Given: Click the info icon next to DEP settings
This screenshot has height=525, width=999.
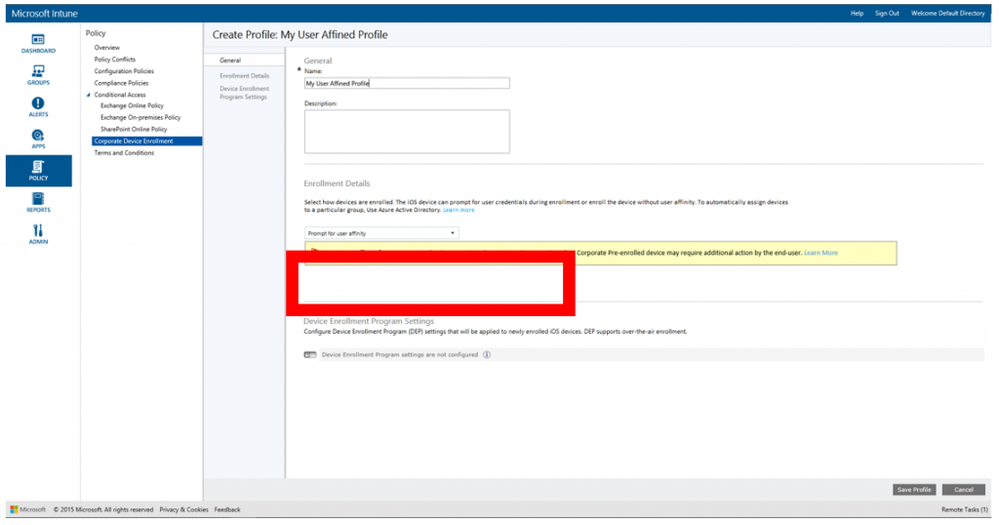Looking at the screenshot, I should click(x=487, y=355).
